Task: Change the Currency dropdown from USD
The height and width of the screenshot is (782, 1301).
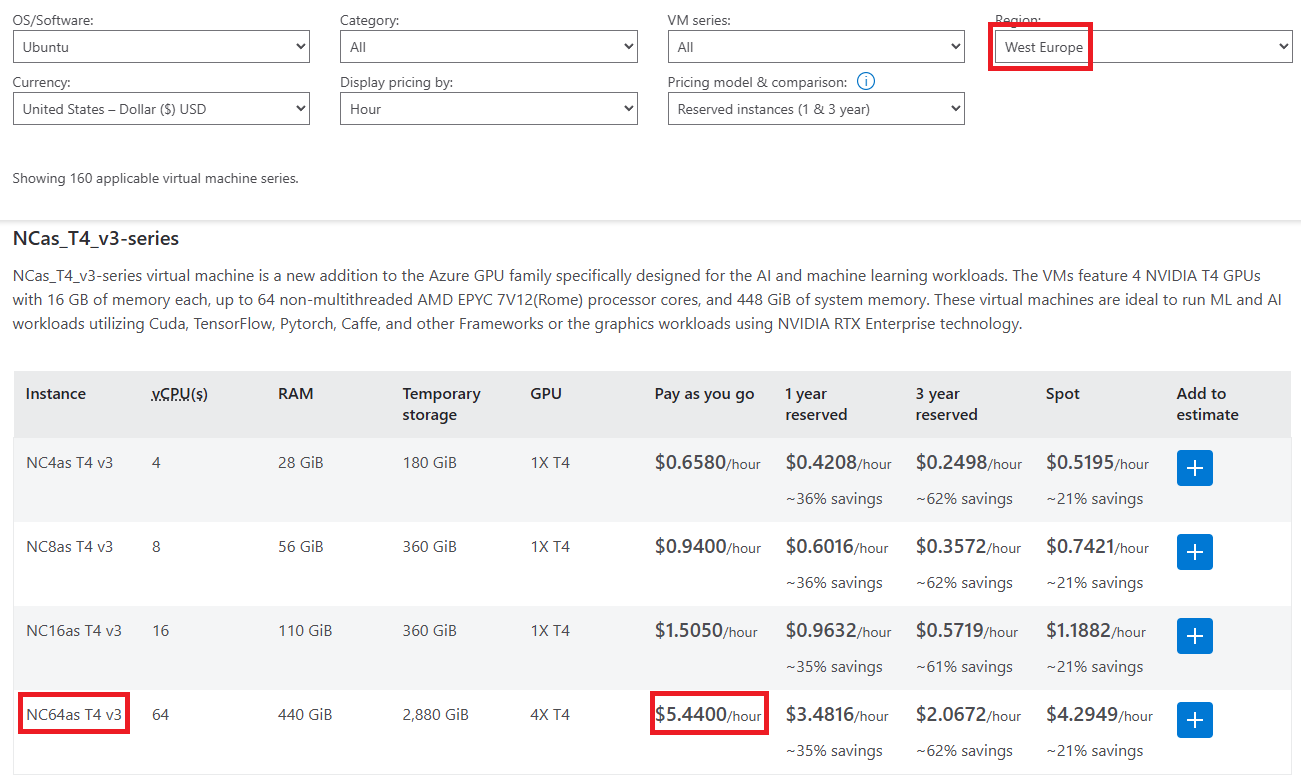Action: point(161,109)
